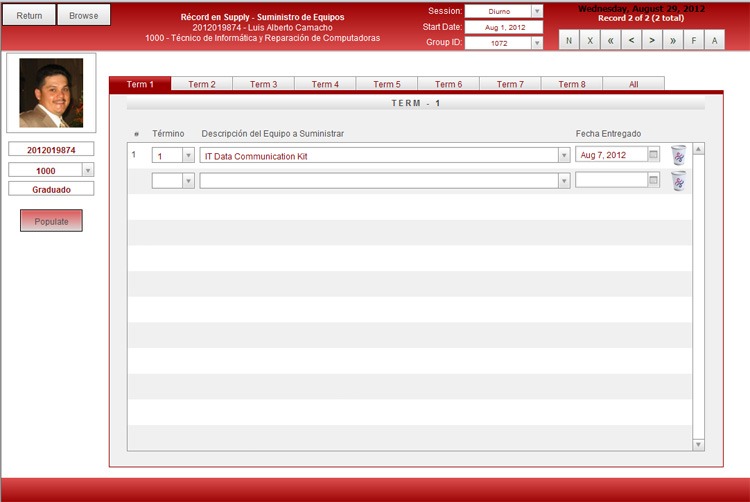Screen dimensions: 750x502
Task: Click the Término column header
Action: [x=168, y=133]
